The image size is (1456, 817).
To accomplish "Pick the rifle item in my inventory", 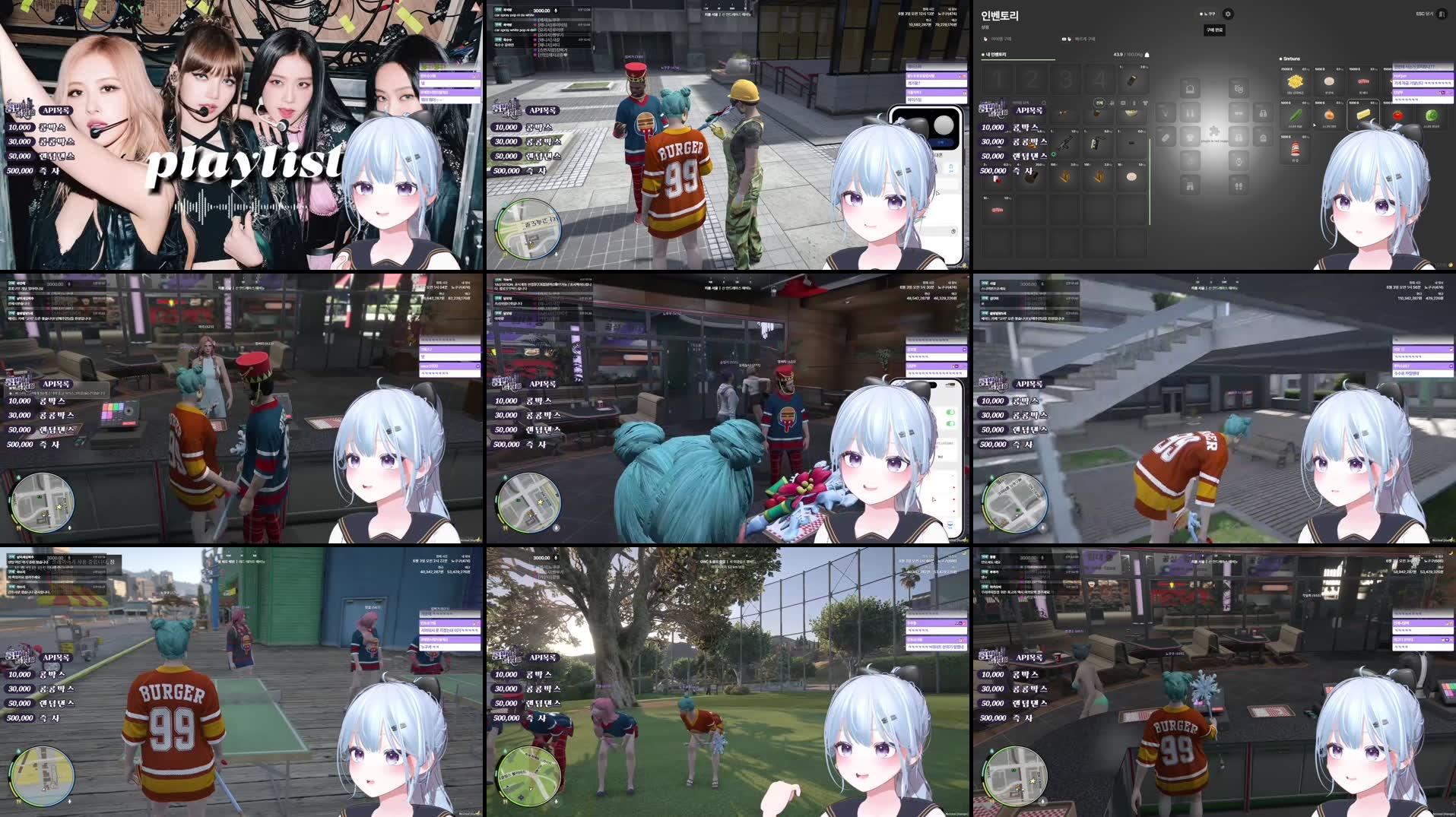I will 1064,143.
